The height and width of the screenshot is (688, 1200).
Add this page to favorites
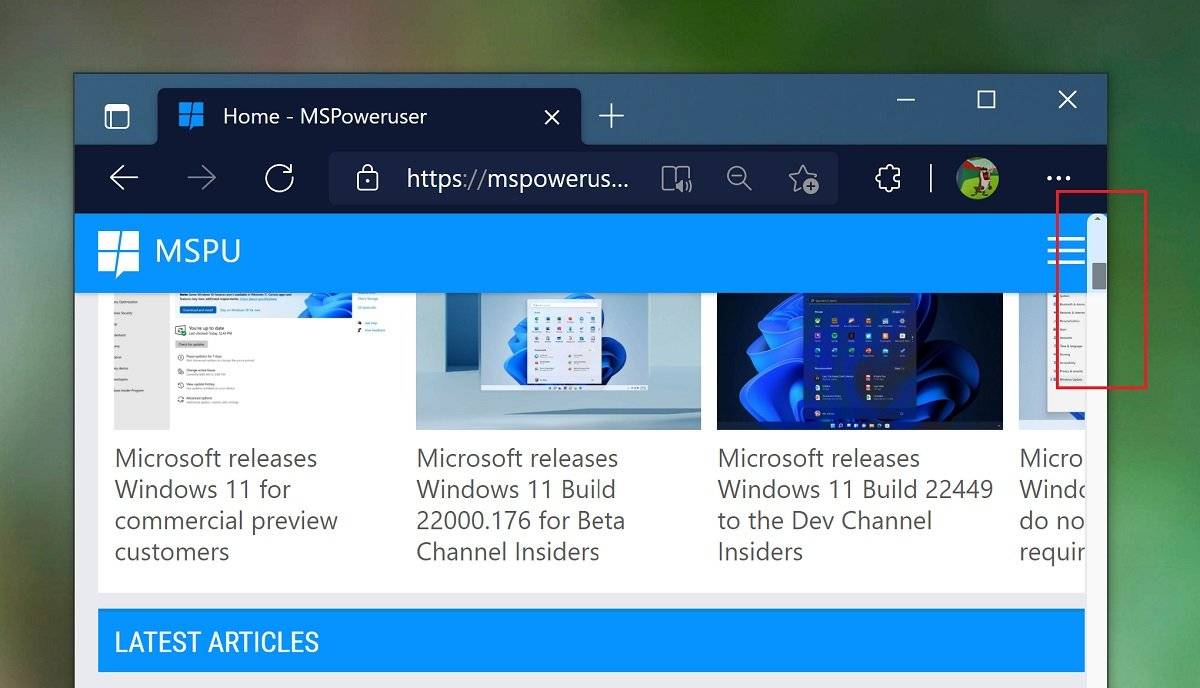coord(803,179)
